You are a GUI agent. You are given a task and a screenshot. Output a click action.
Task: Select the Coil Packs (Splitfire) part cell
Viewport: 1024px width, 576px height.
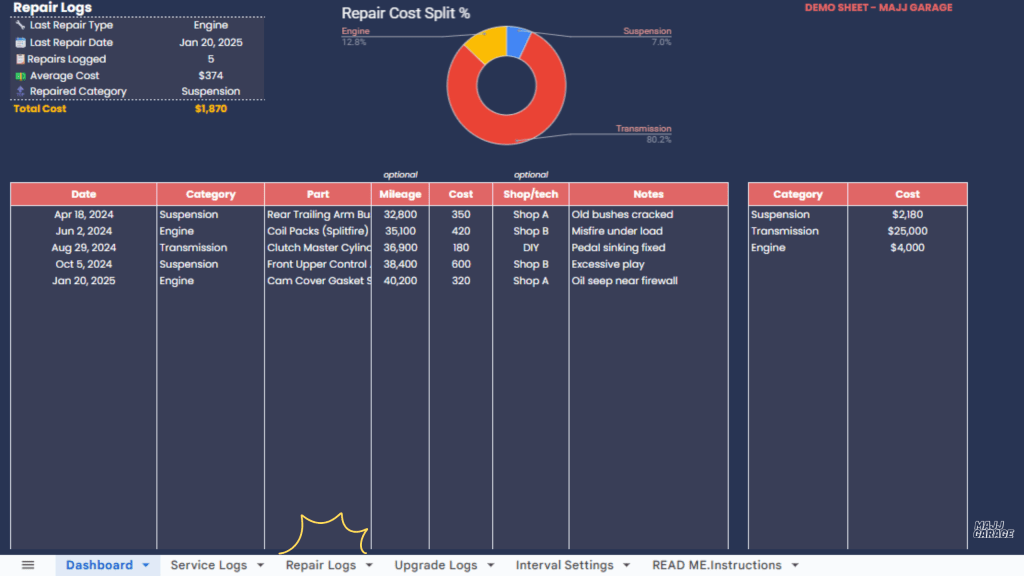click(317, 231)
